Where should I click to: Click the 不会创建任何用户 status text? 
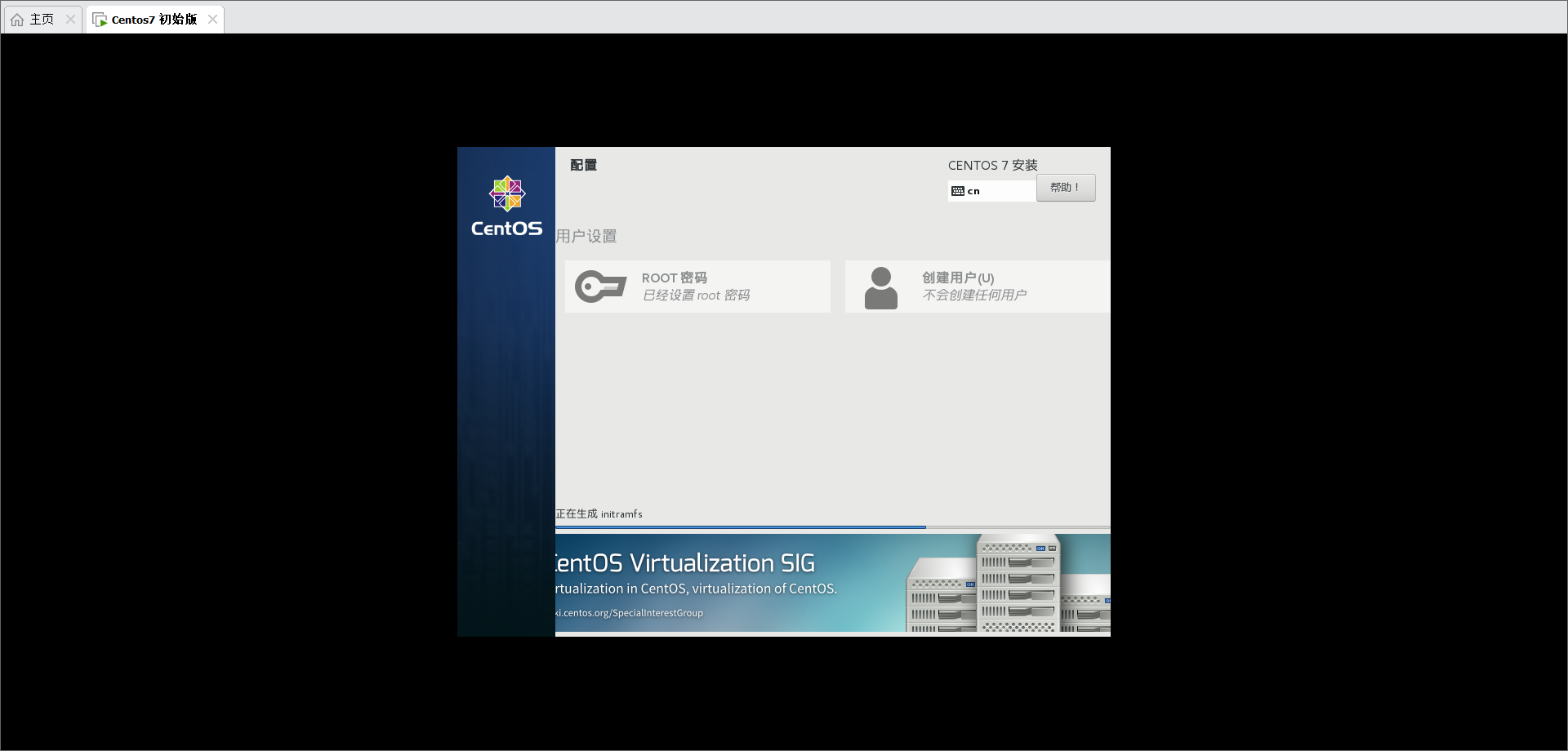click(x=974, y=296)
